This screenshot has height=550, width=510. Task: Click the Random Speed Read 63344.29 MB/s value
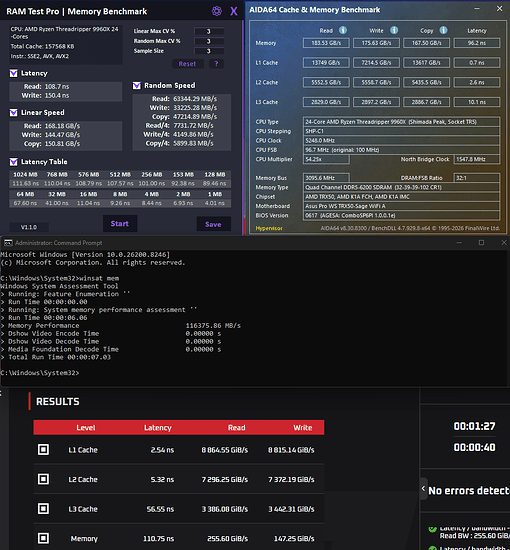(x=195, y=99)
